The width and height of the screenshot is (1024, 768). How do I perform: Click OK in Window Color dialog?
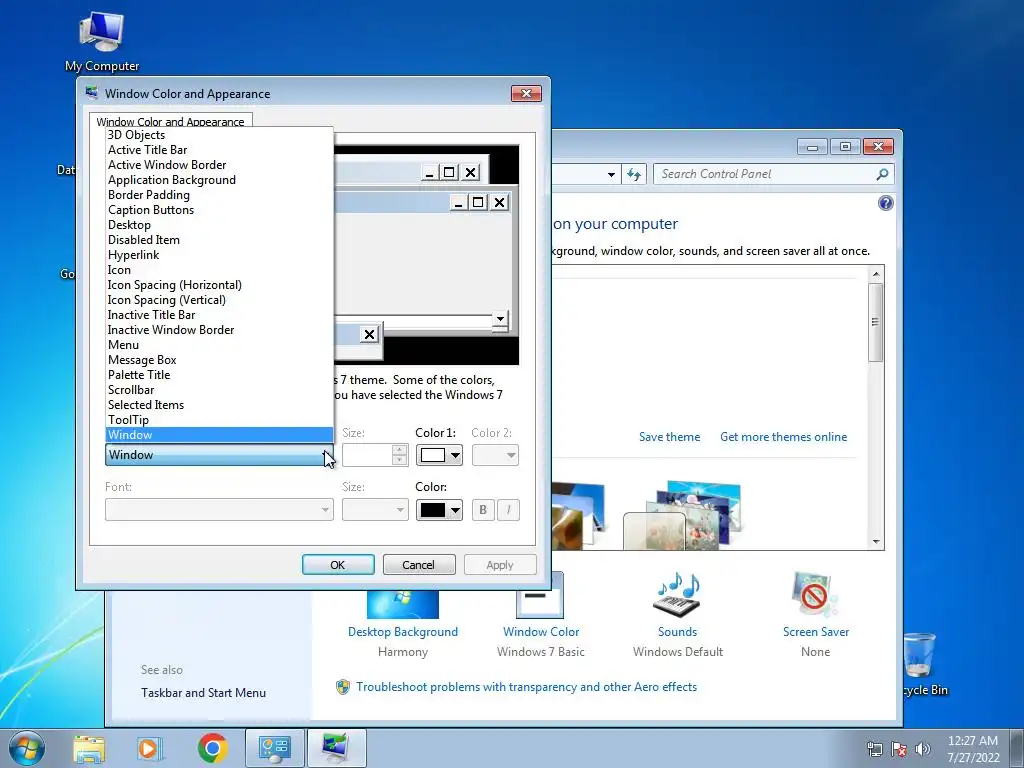tap(338, 565)
